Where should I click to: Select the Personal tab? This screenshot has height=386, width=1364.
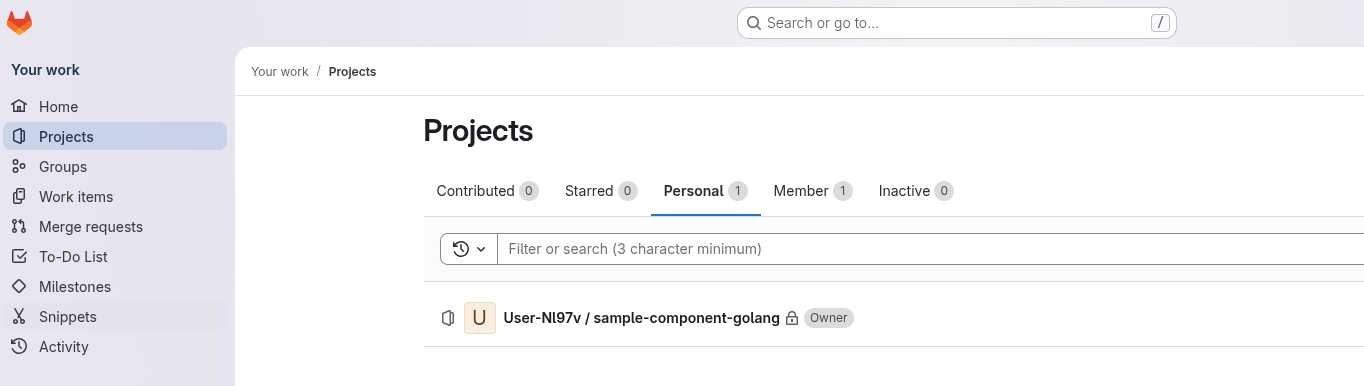pos(706,191)
